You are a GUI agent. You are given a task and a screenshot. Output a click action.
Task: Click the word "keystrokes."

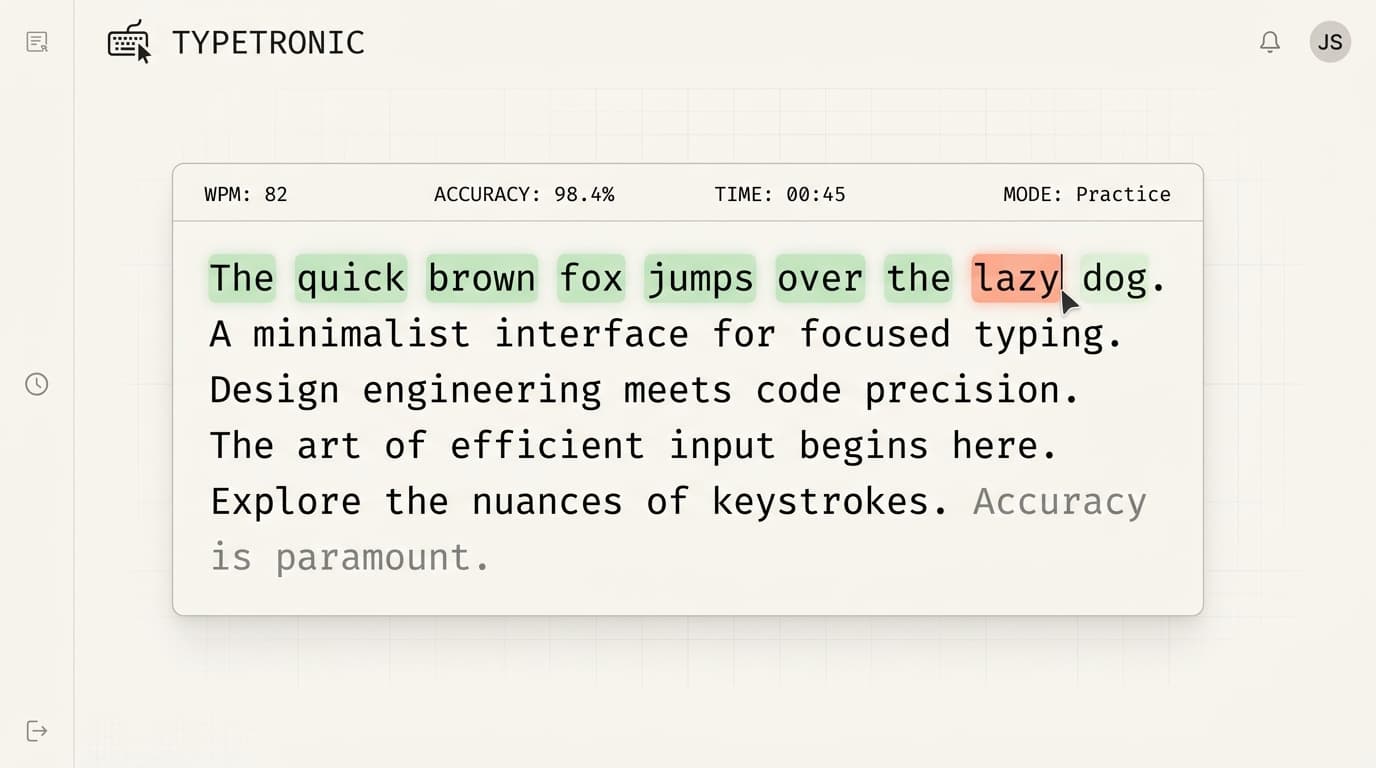click(x=831, y=502)
